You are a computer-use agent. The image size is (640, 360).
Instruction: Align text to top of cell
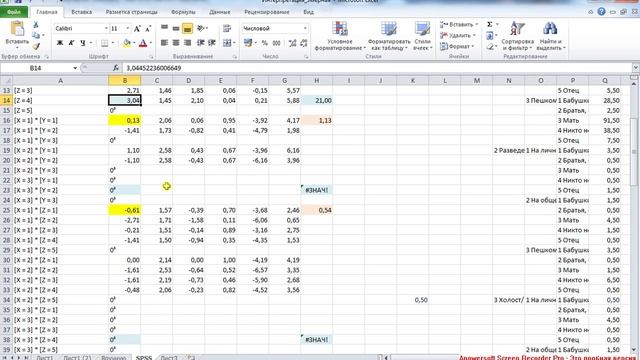164,28
